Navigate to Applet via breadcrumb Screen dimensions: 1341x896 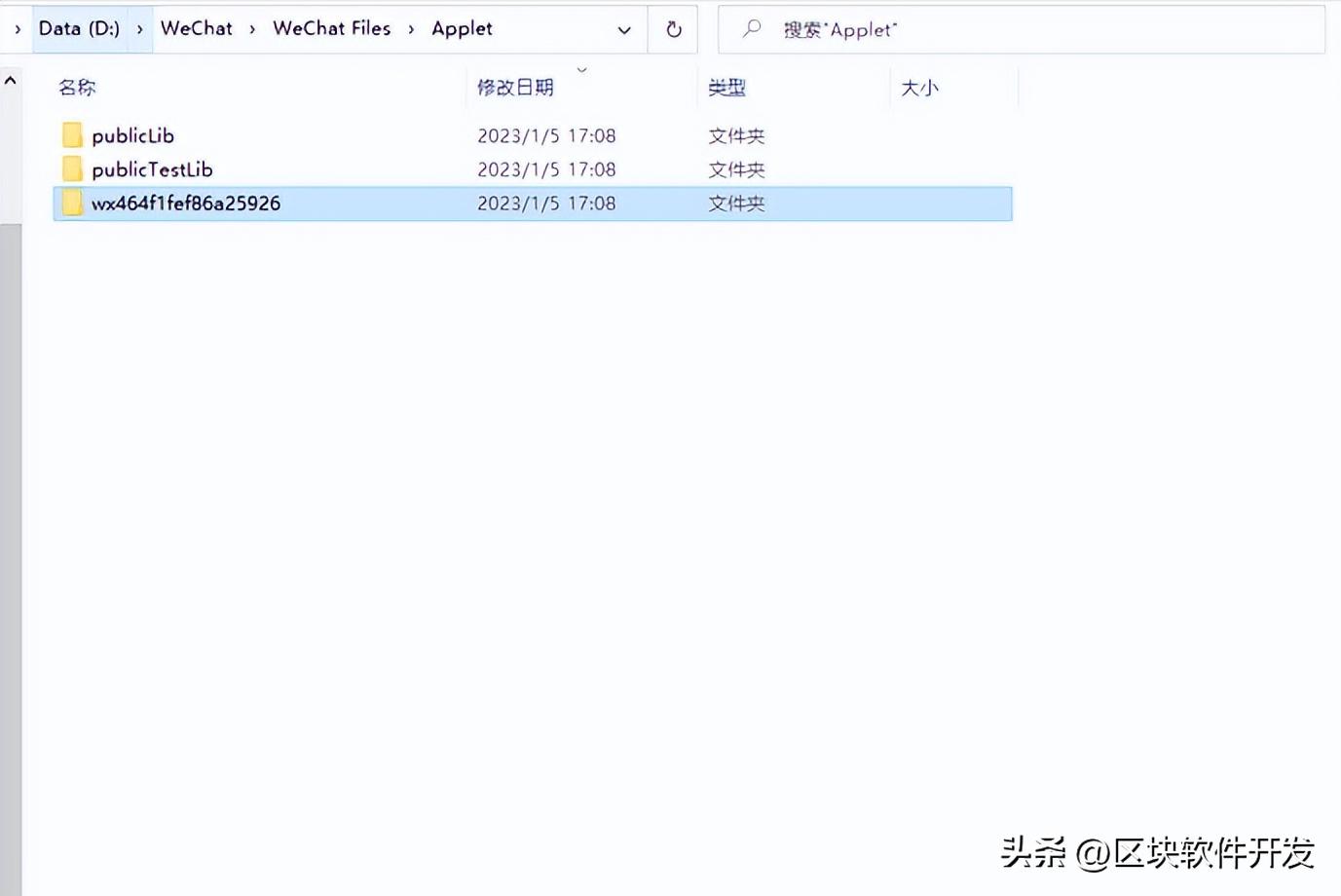point(462,28)
